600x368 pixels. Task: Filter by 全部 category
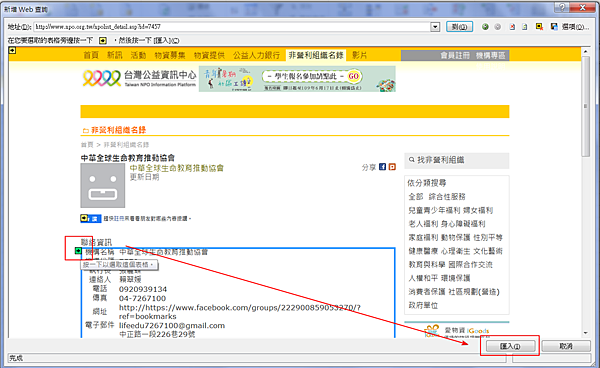pyautogui.click(x=416, y=197)
